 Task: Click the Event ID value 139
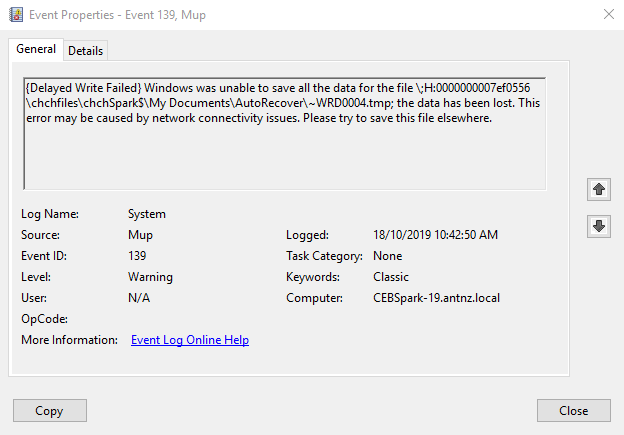(x=138, y=256)
